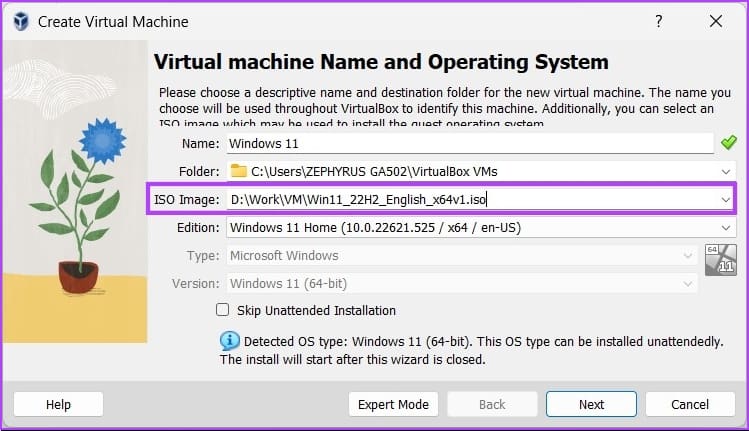Image resolution: width=749 pixels, height=431 pixels.
Task: Toggle Skip Unattended Installation checkbox
Action: click(x=223, y=310)
